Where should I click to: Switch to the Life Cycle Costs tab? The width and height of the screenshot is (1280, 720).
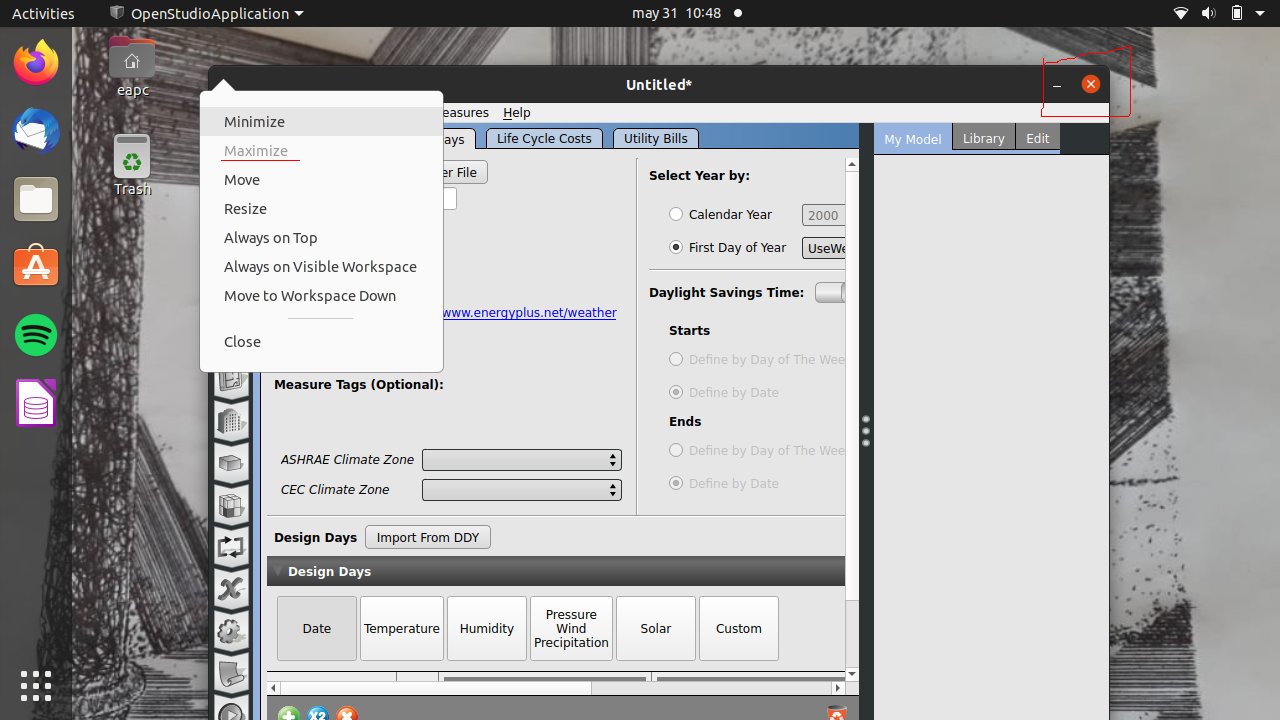pos(543,137)
